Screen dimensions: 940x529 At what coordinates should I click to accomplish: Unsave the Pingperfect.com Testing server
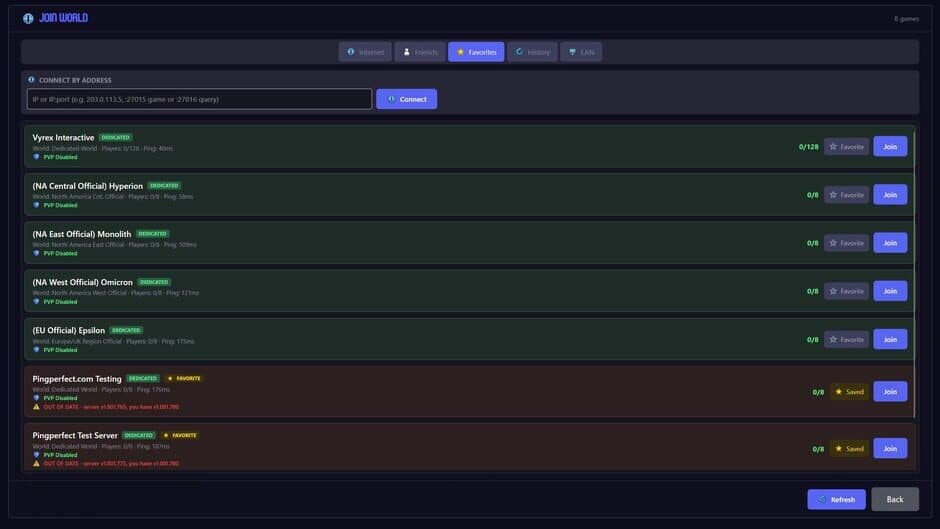click(849, 392)
